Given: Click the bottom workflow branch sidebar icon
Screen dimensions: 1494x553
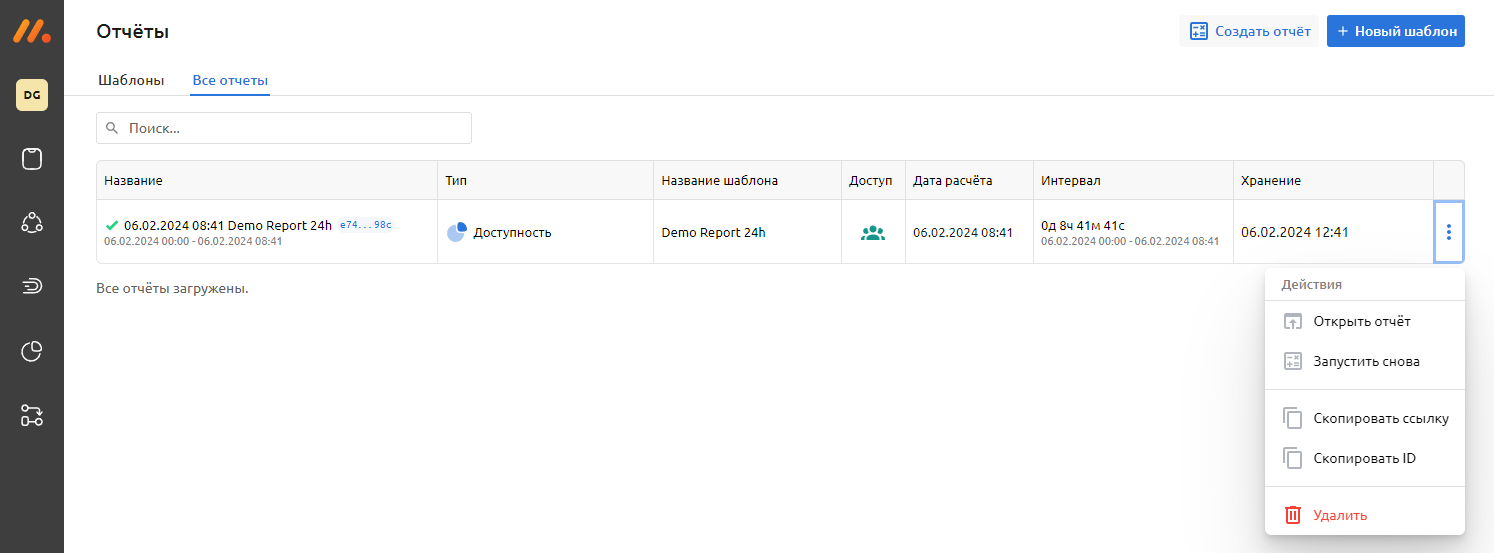Looking at the screenshot, I should coord(32,415).
